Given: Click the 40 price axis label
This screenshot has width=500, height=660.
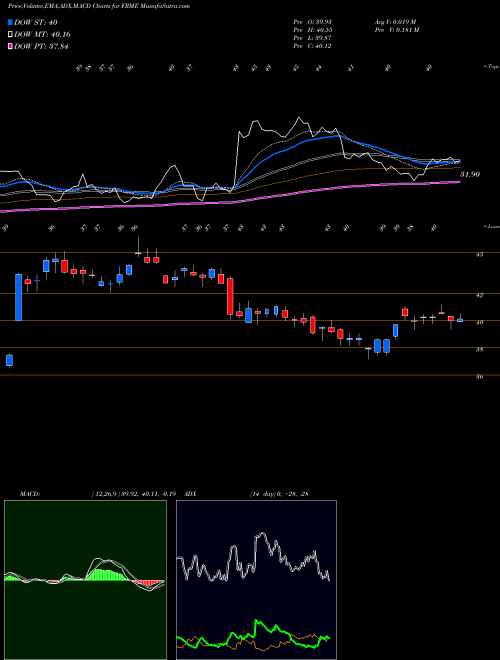Looking at the screenshot, I should (x=478, y=322).
